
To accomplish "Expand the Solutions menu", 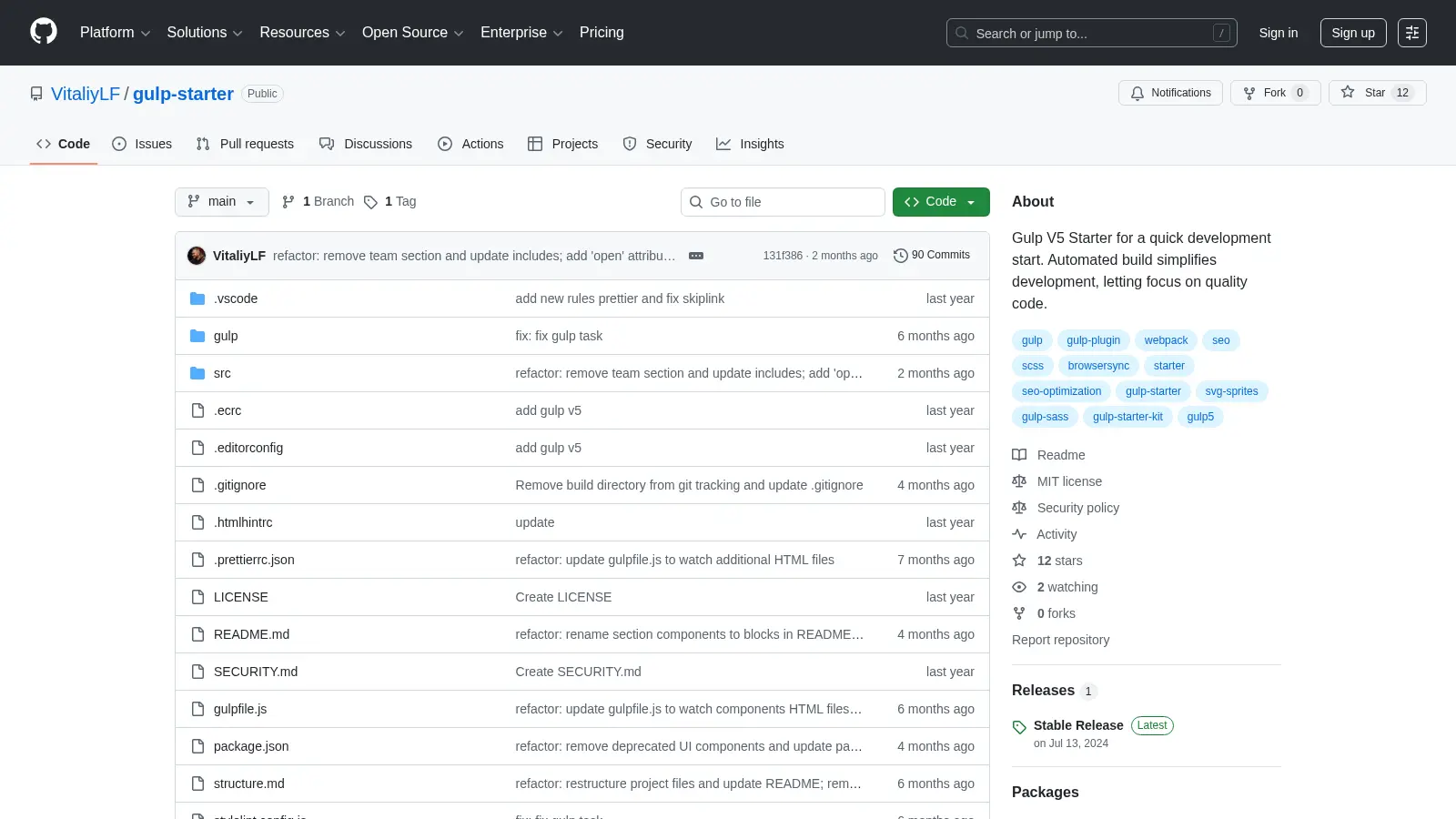I will [205, 33].
